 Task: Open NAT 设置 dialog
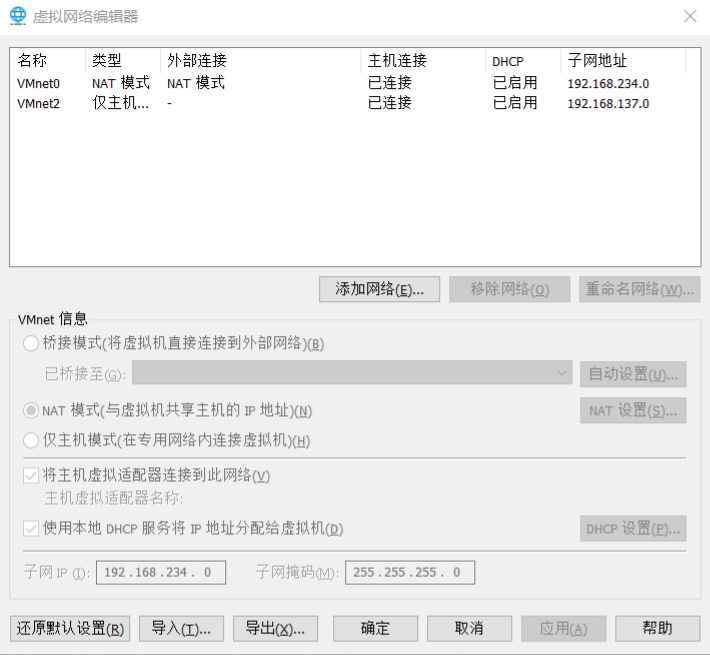tap(633, 410)
